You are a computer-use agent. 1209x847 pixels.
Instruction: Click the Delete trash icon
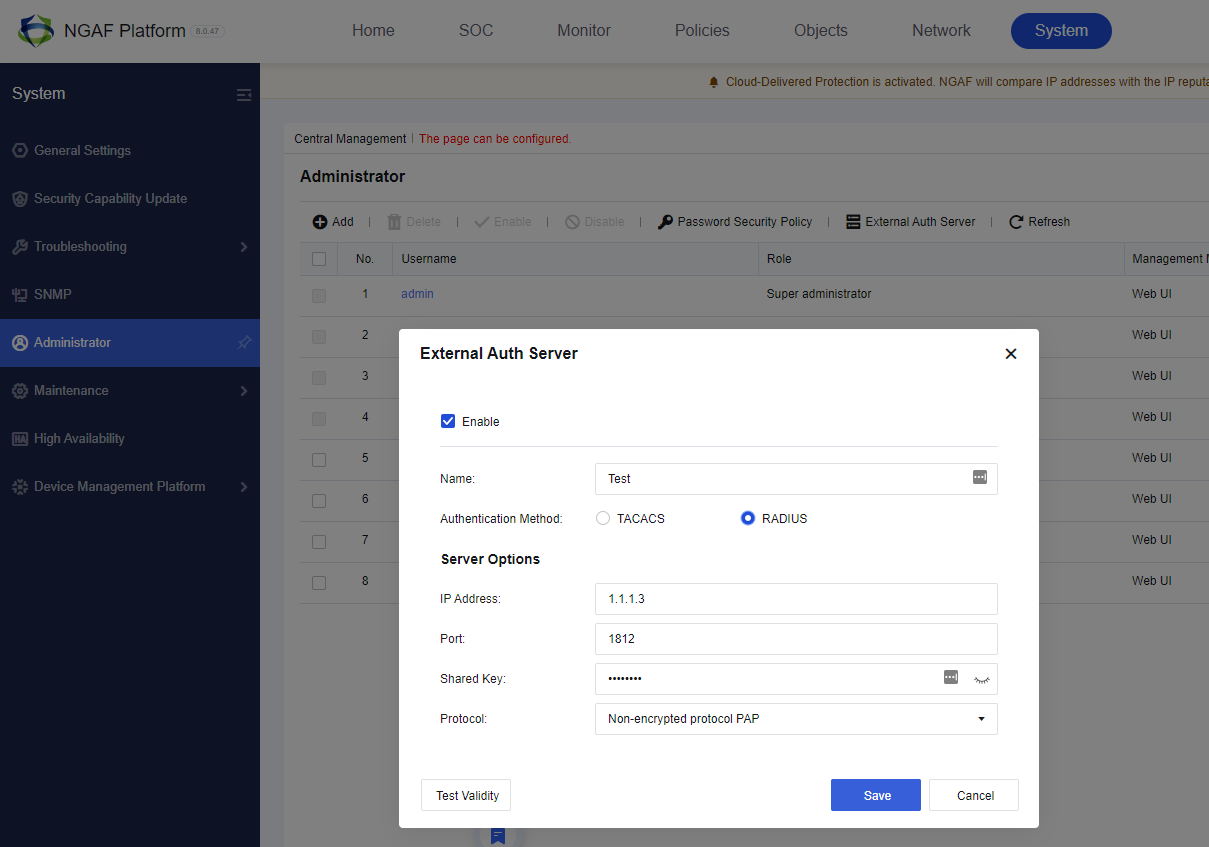[x=394, y=222]
